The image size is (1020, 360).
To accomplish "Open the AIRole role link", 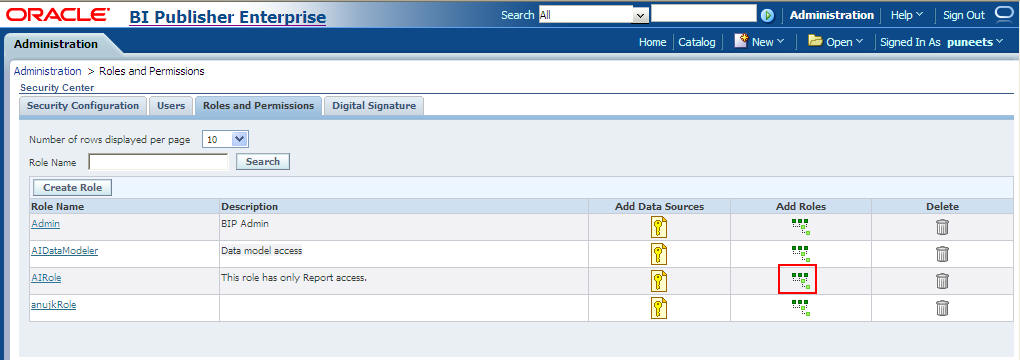I will [x=46, y=277].
